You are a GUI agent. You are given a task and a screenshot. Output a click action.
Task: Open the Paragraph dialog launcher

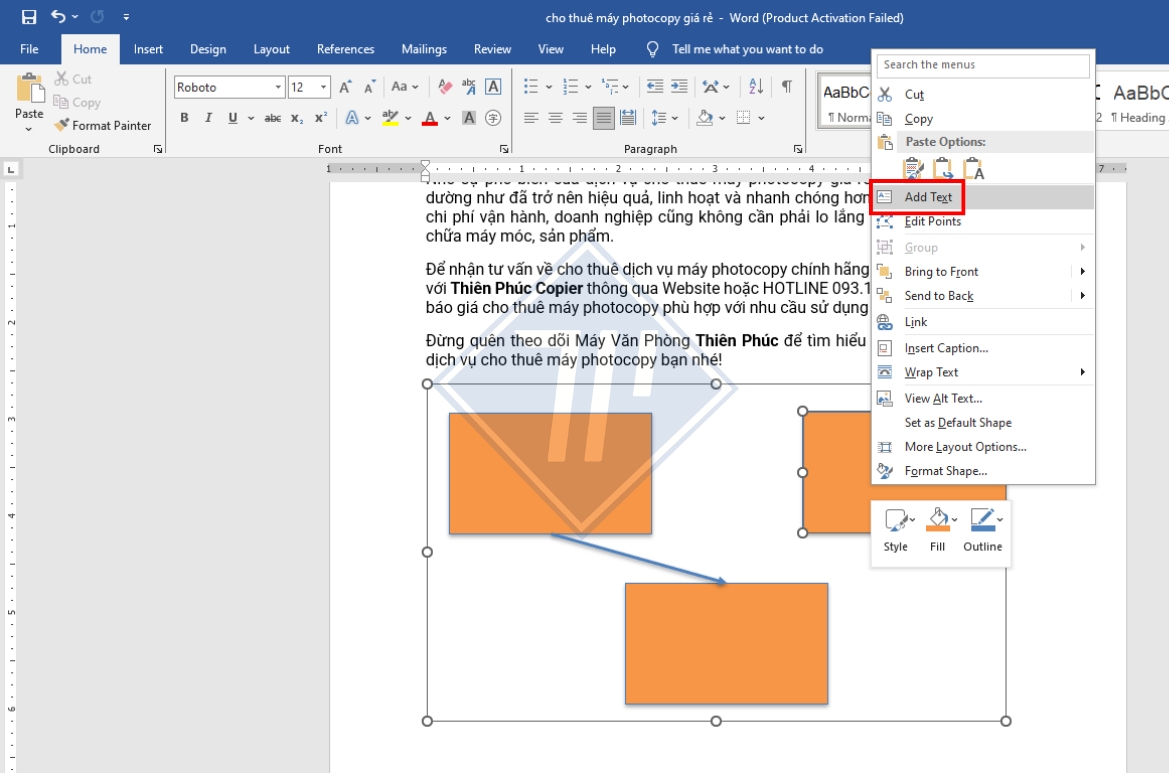click(798, 149)
